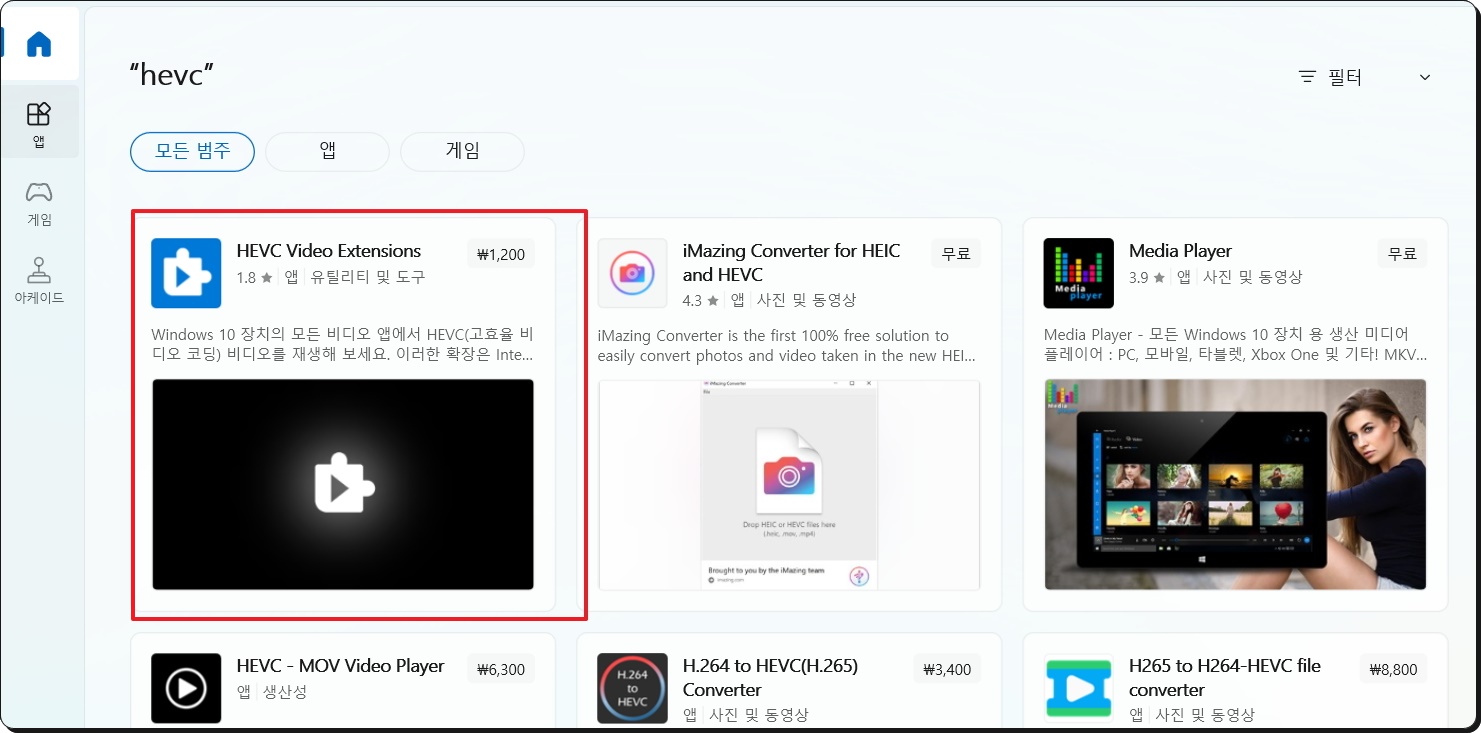Open H.264 to HEVC(H.265) Converter title
The height and width of the screenshot is (733, 1481).
point(770,678)
